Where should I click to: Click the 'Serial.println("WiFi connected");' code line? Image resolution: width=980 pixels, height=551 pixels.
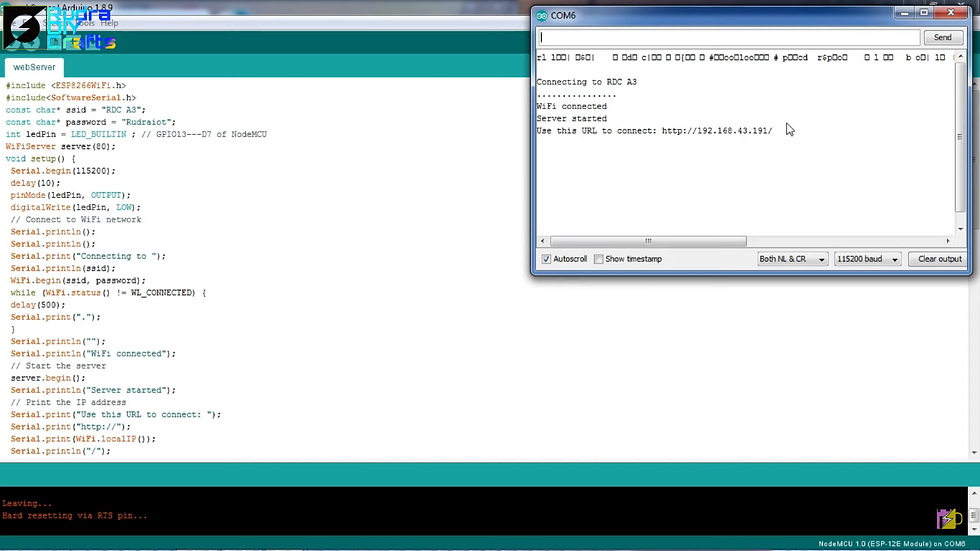[93, 354]
